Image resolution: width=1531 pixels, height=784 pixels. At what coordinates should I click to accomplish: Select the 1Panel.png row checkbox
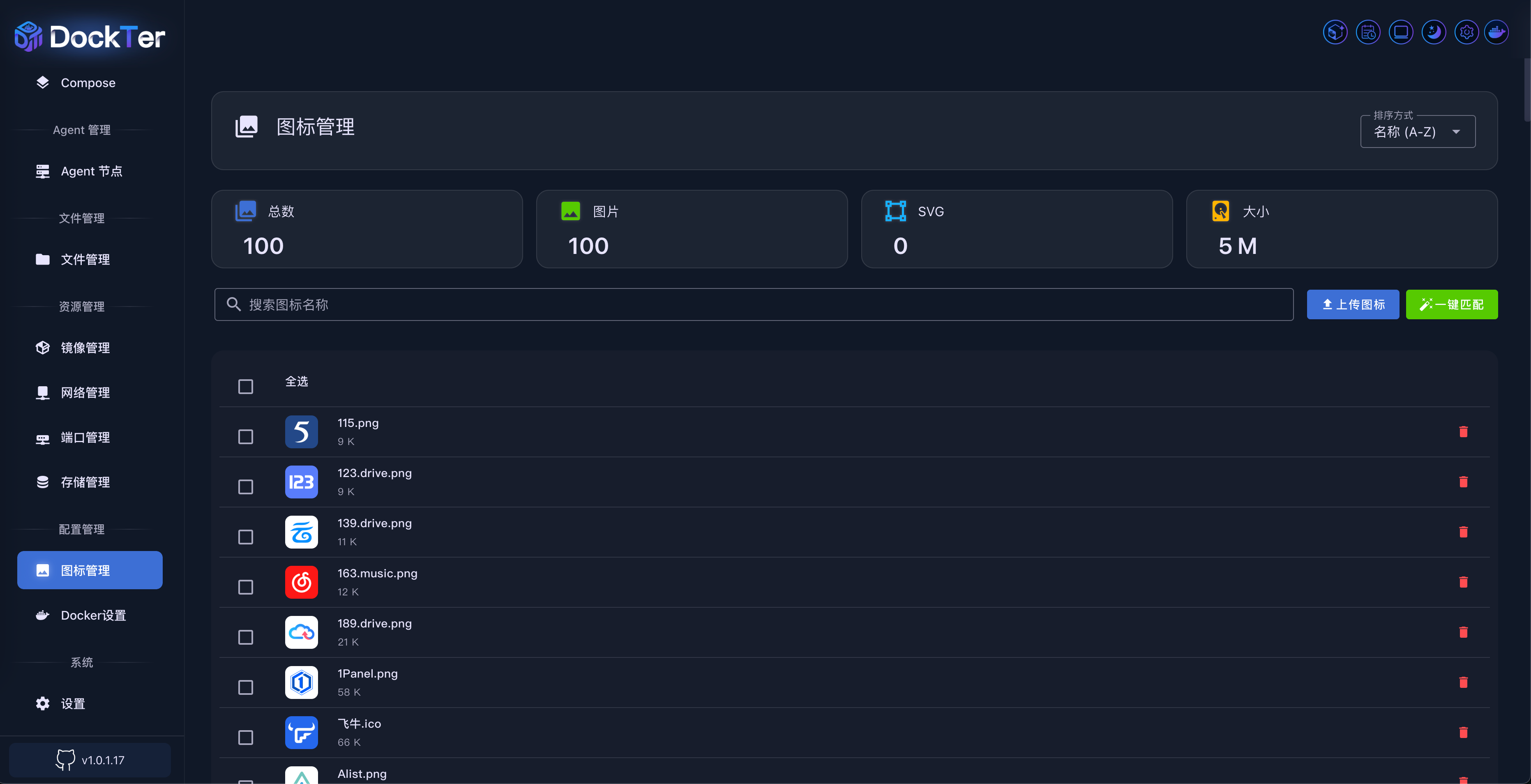[x=245, y=687]
